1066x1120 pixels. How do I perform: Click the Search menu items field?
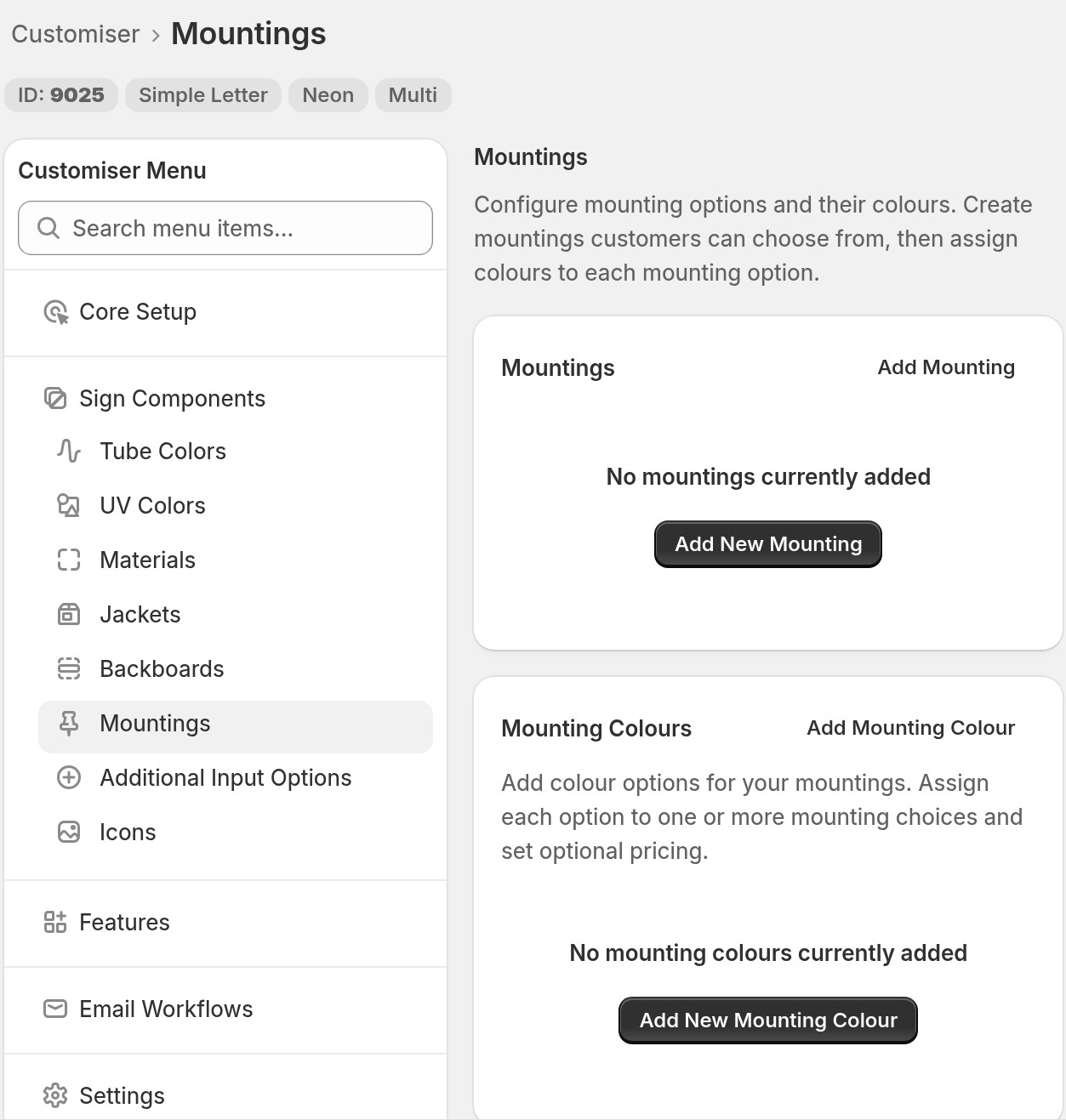tap(225, 228)
